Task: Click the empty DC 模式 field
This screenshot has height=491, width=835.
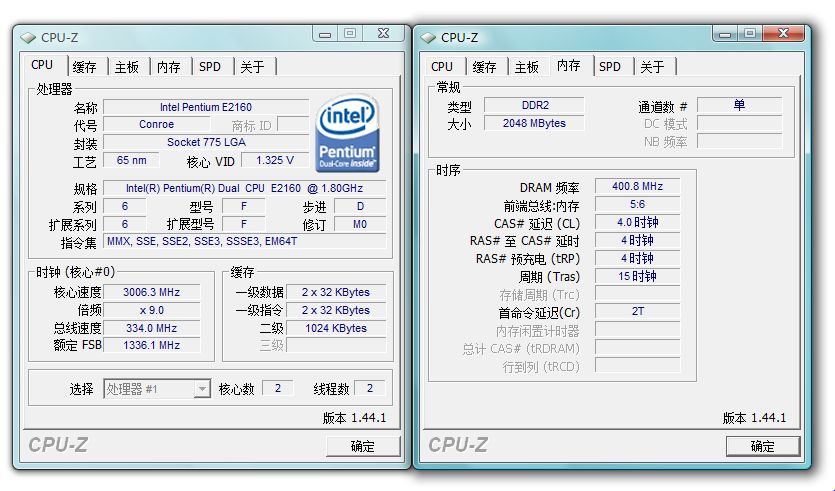Action: tap(740, 124)
